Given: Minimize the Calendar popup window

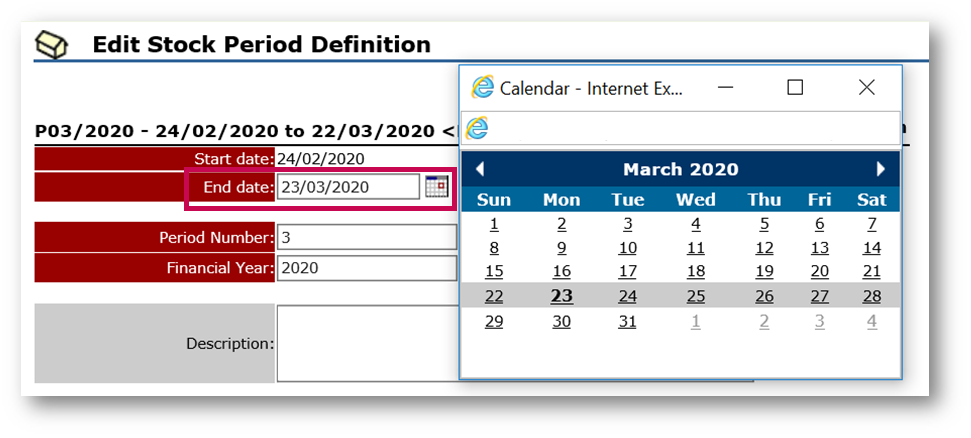Looking at the screenshot, I should tap(727, 88).
